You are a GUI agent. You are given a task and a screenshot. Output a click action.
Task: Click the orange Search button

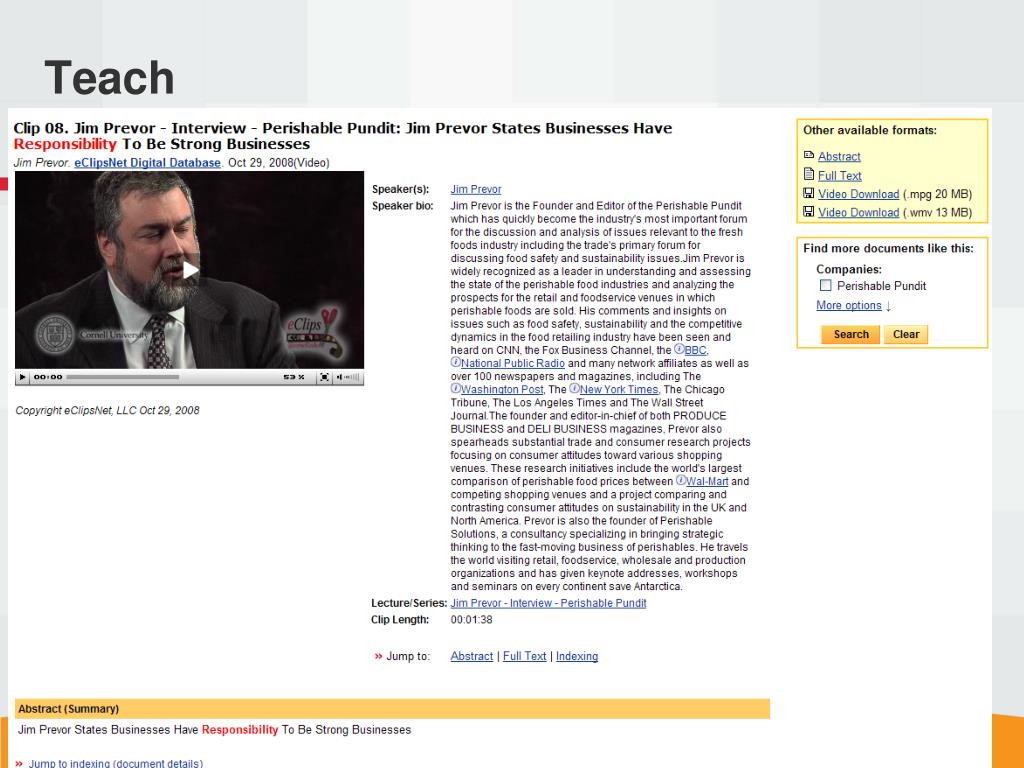click(x=850, y=334)
